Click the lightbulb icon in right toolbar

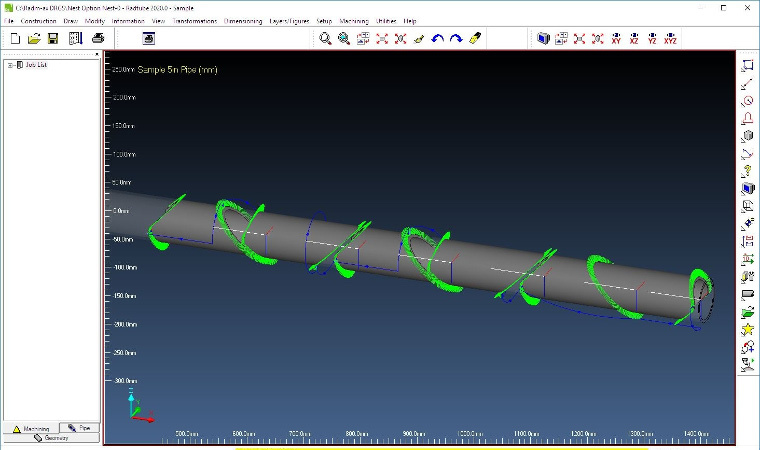click(x=747, y=171)
